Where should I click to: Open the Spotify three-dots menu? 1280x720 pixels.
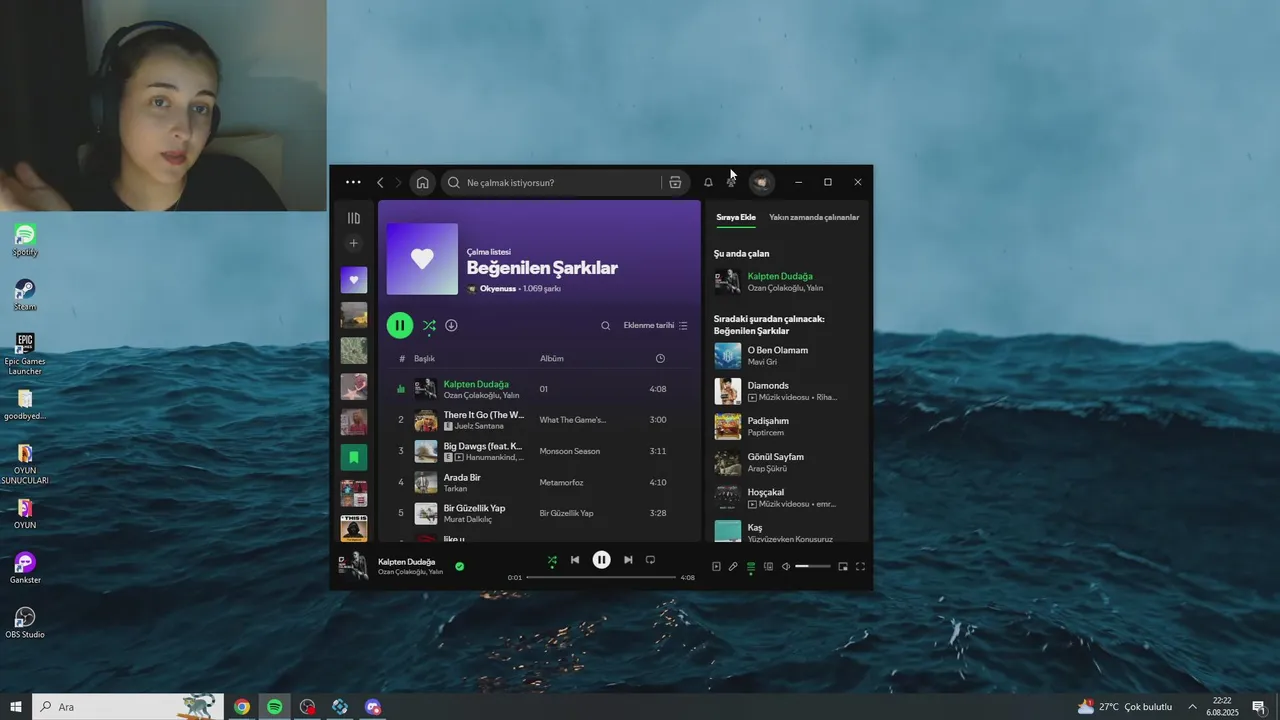pos(353,182)
